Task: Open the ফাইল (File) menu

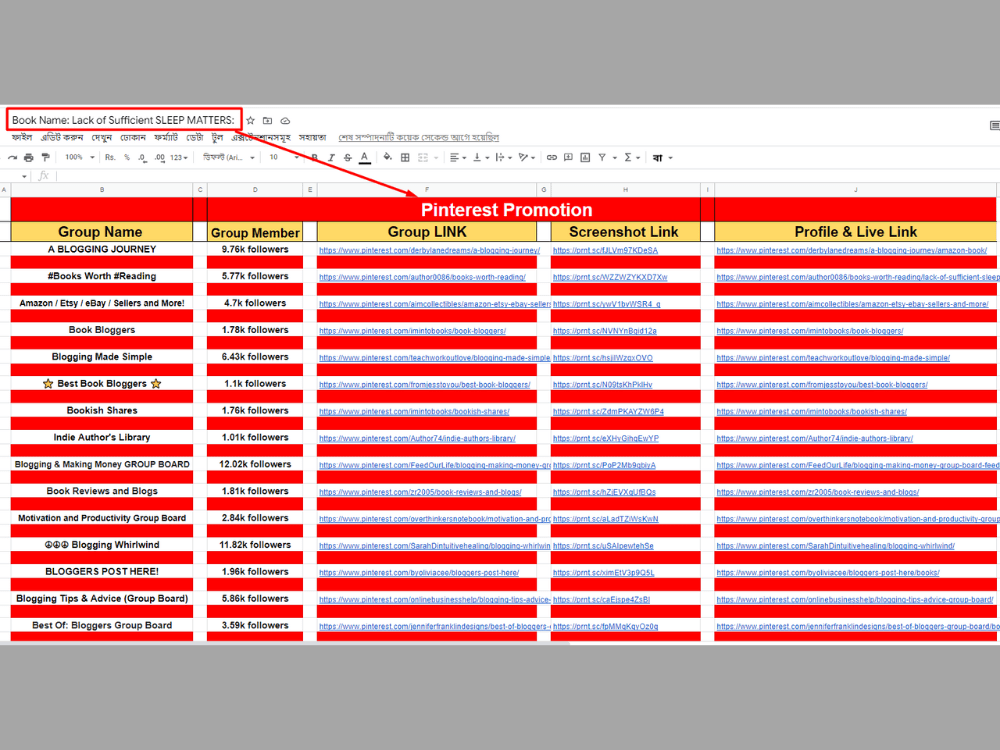Action: [x=22, y=137]
